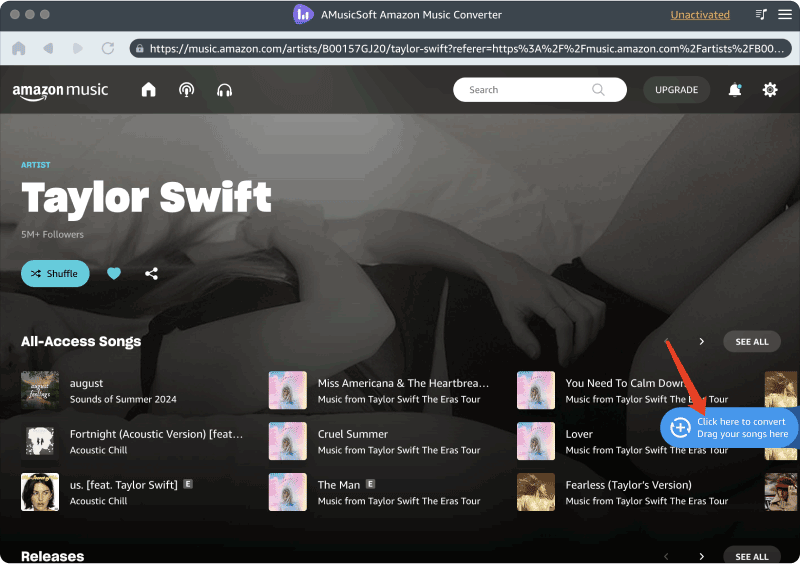Click SEE ALL for Releases
This screenshot has width=800, height=564.
coord(752,556)
